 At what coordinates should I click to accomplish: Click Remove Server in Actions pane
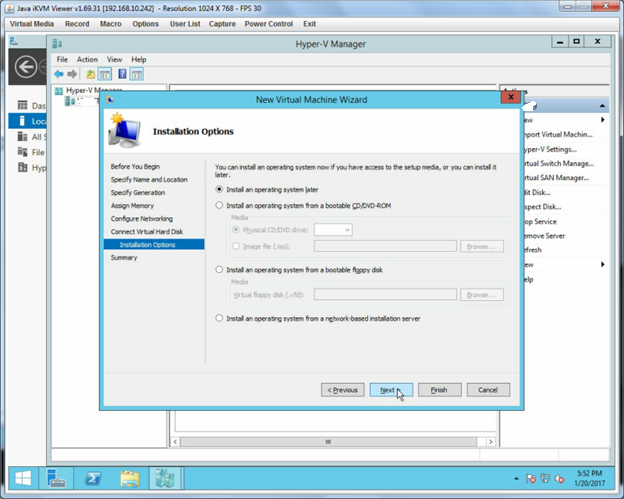pos(544,236)
